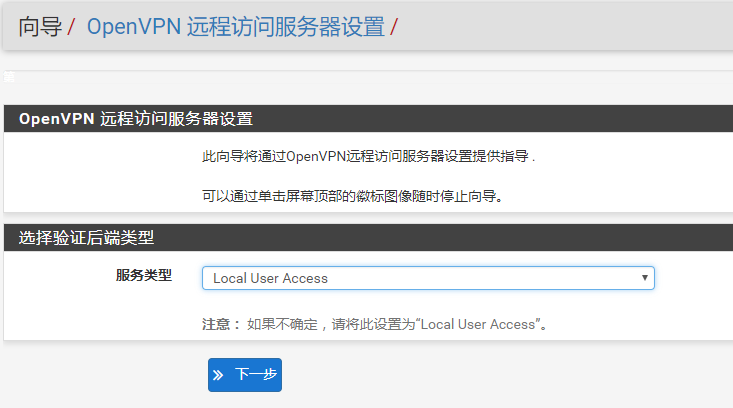
Task: Open the 服务类型 Local User Access dropdown
Action: [428, 278]
